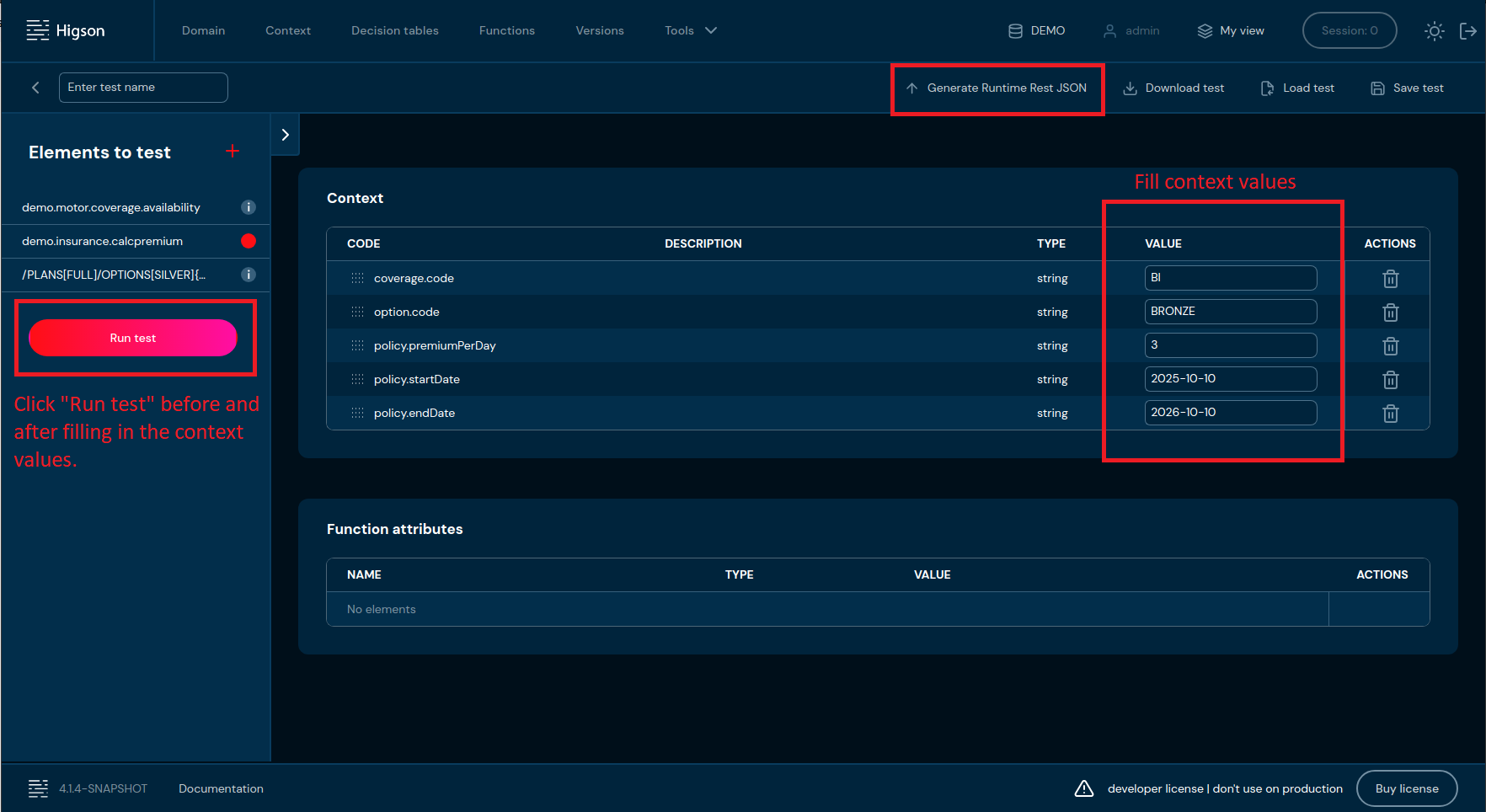Add element with the red plus icon

pos(233,151)
